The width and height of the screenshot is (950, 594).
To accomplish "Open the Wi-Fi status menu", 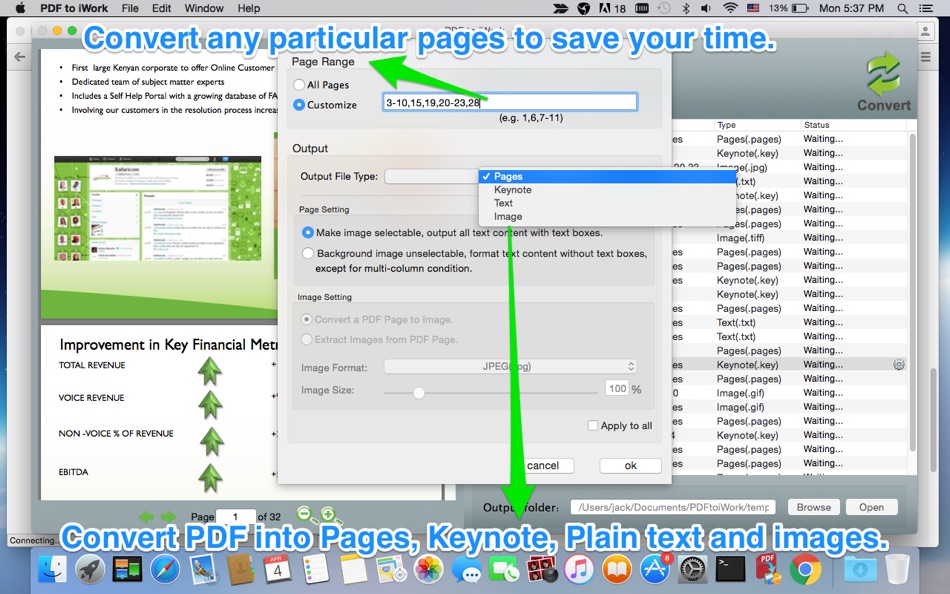I will tap(730, 8).
